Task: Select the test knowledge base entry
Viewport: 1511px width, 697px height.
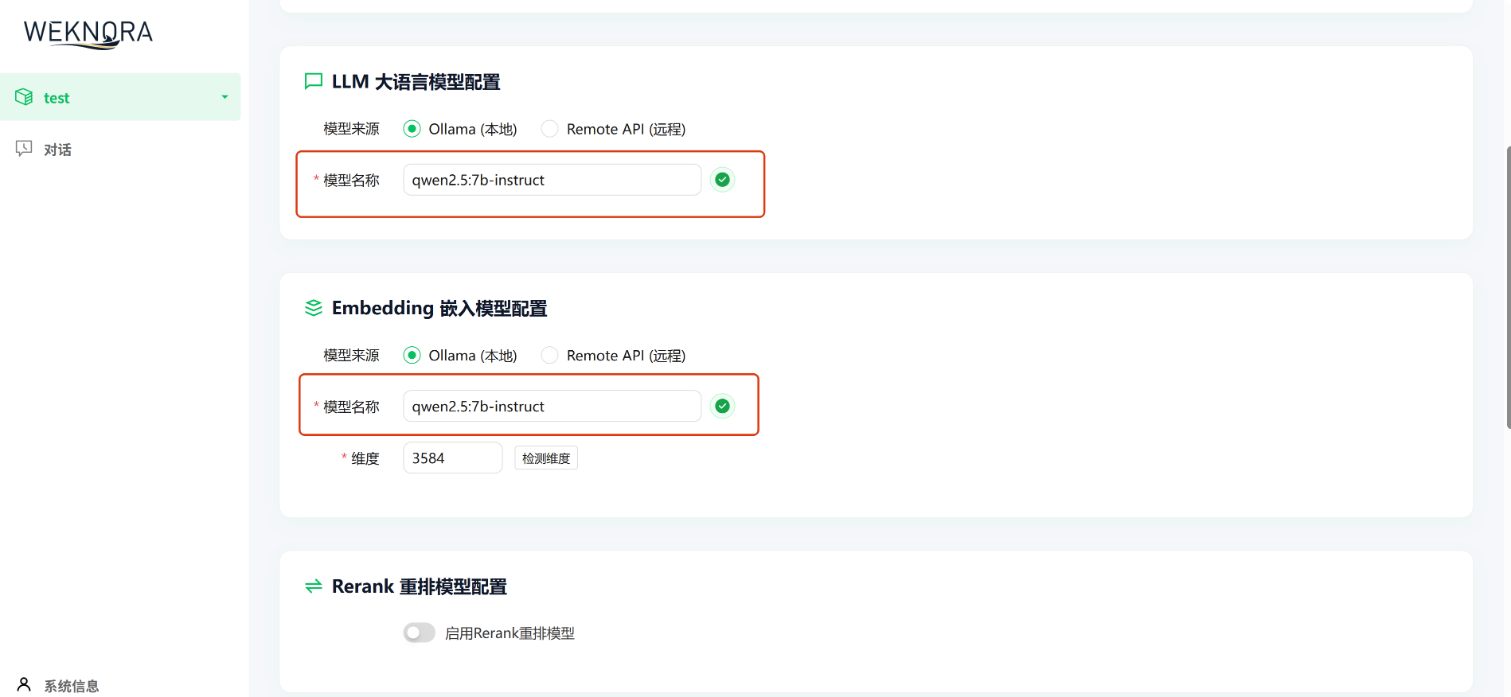Action: click(57, 97)
